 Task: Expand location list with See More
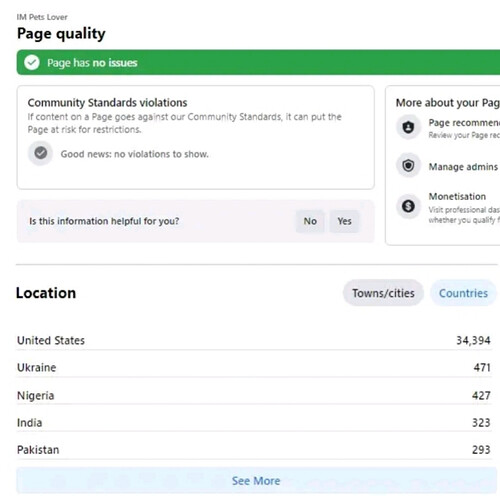(x=256, y=481)
